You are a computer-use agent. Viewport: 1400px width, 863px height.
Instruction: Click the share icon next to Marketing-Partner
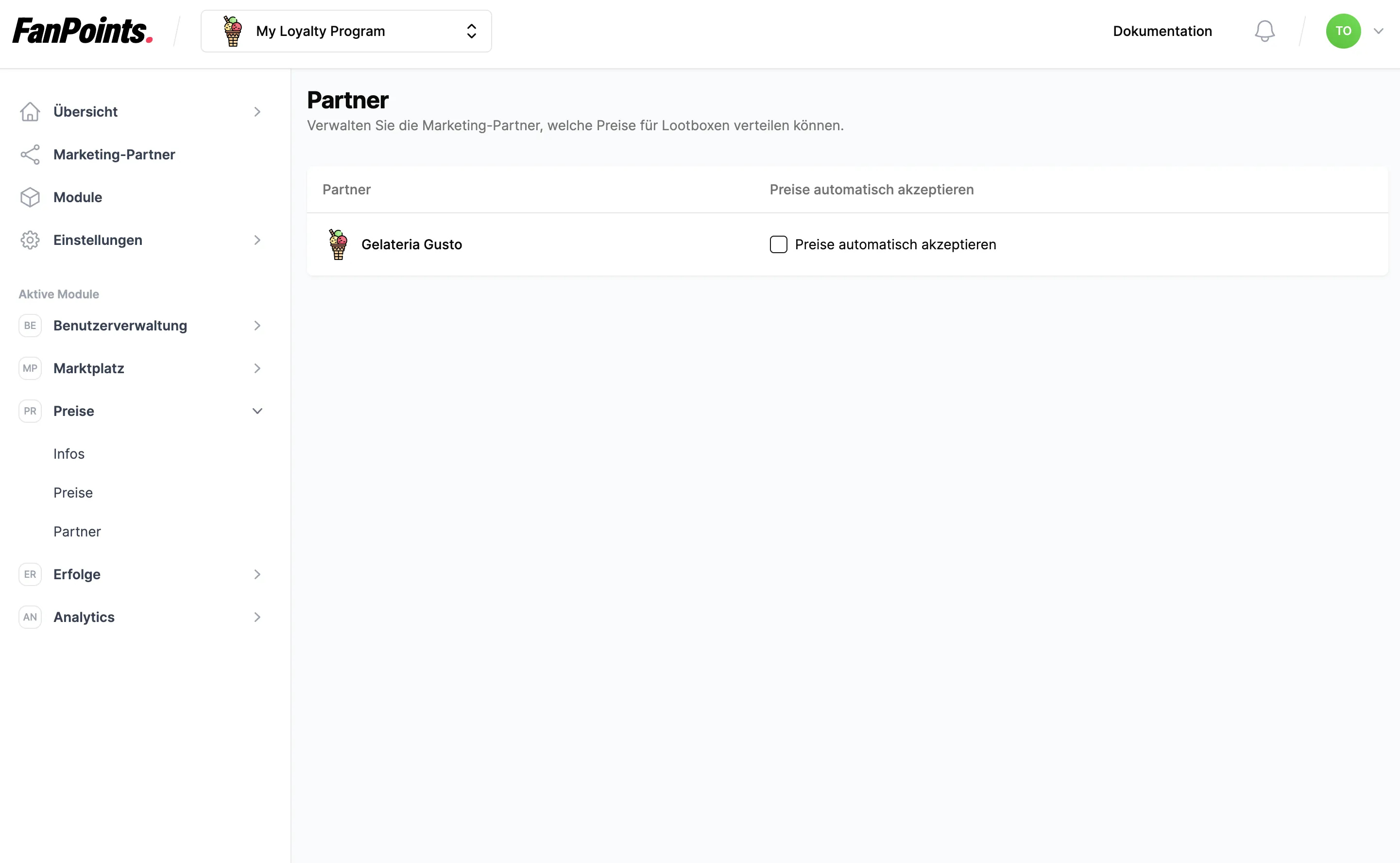tap(30, 154)
